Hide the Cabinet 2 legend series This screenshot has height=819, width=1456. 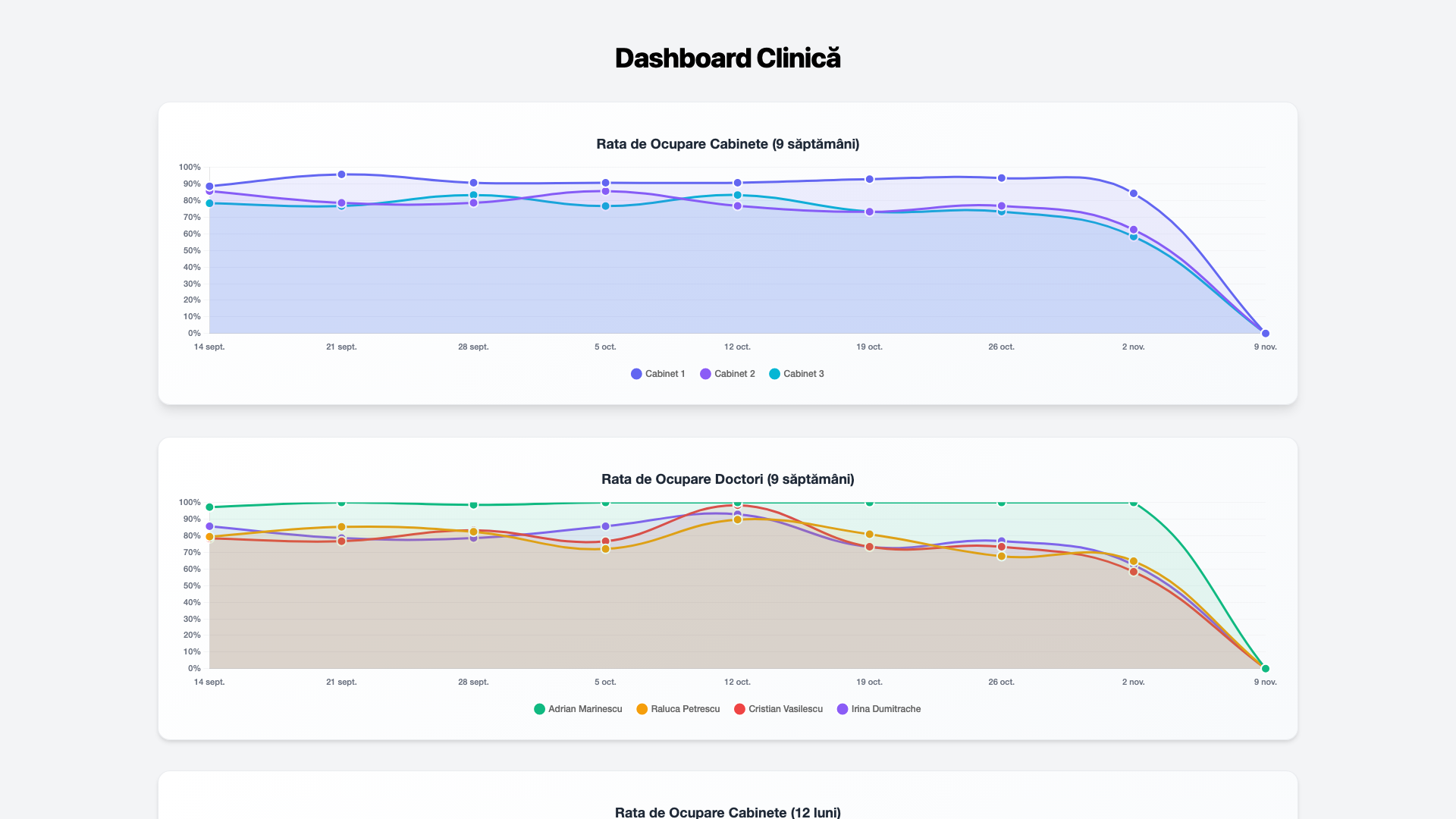click(727, 374)
